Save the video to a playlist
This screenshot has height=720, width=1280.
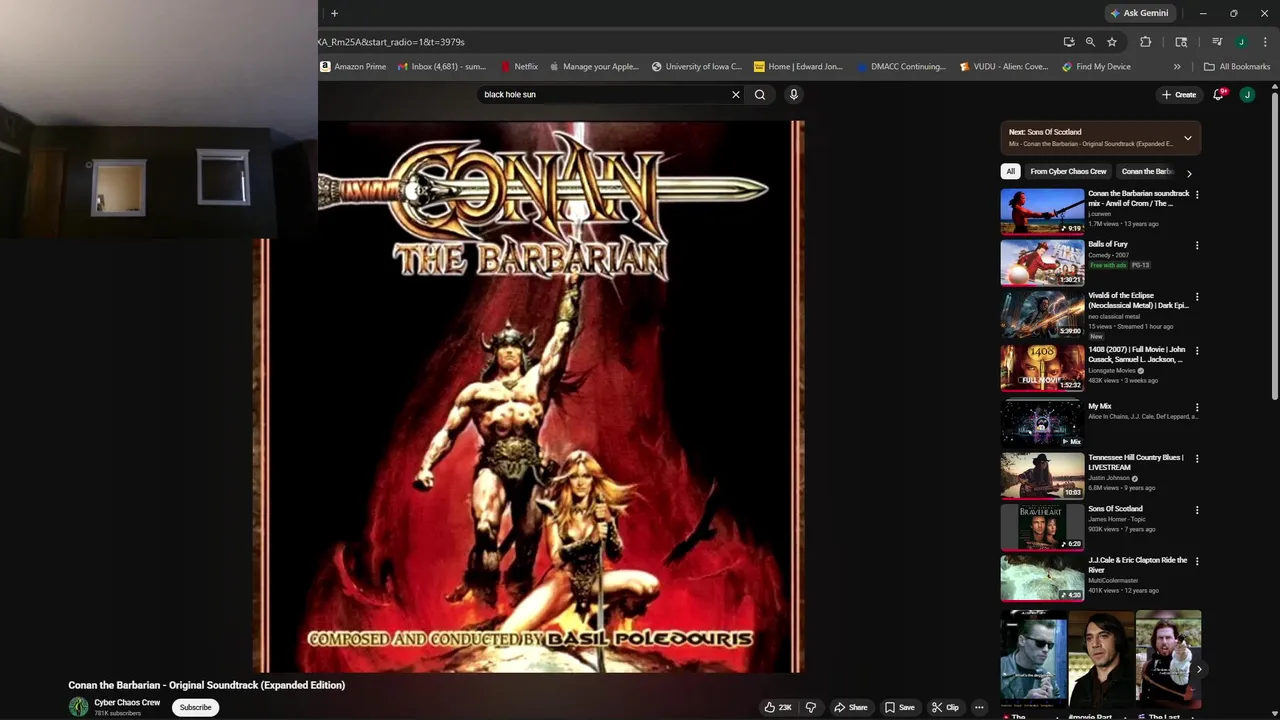tap(899, 707)
